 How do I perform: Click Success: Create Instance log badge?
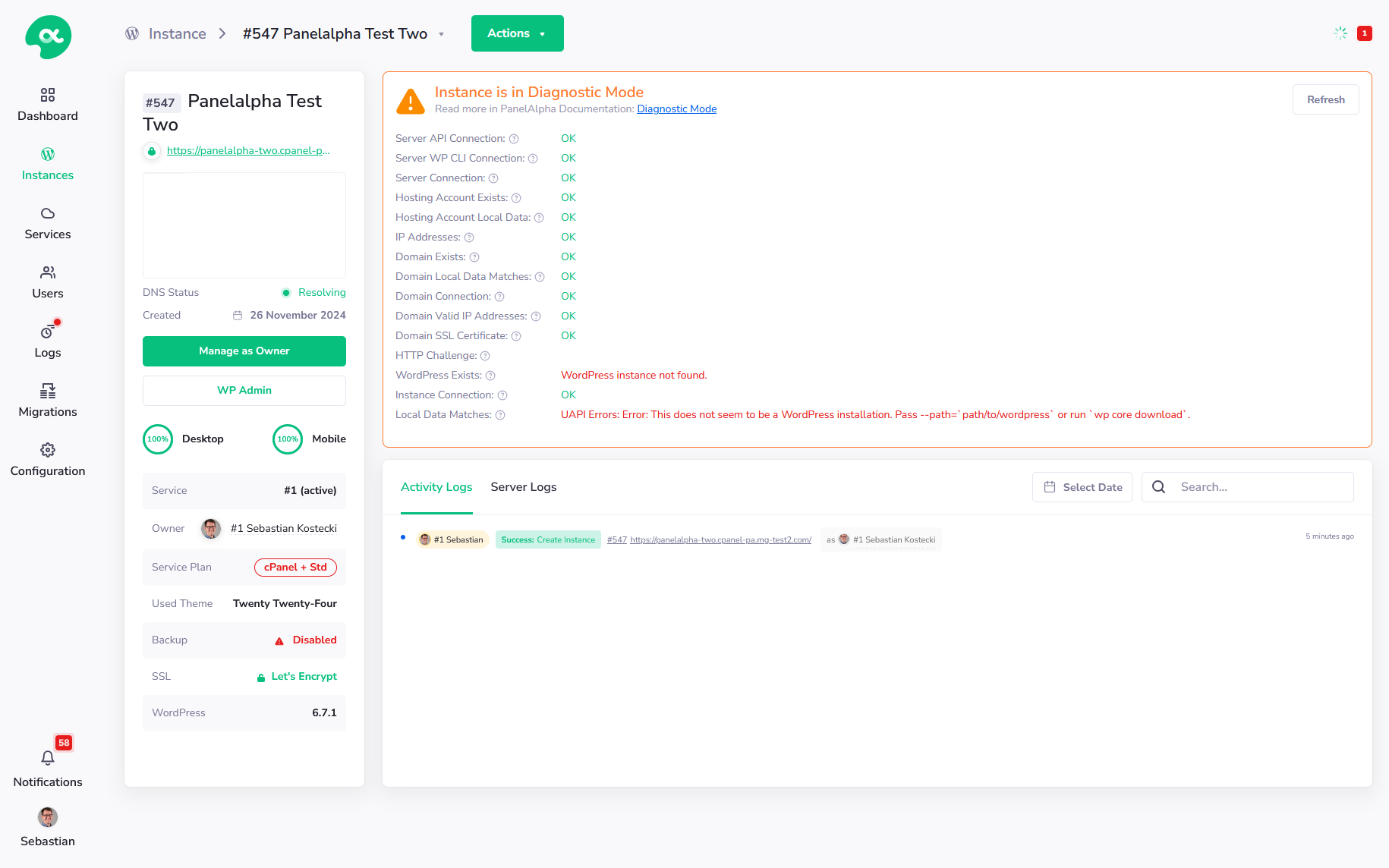tap(548, 539)
